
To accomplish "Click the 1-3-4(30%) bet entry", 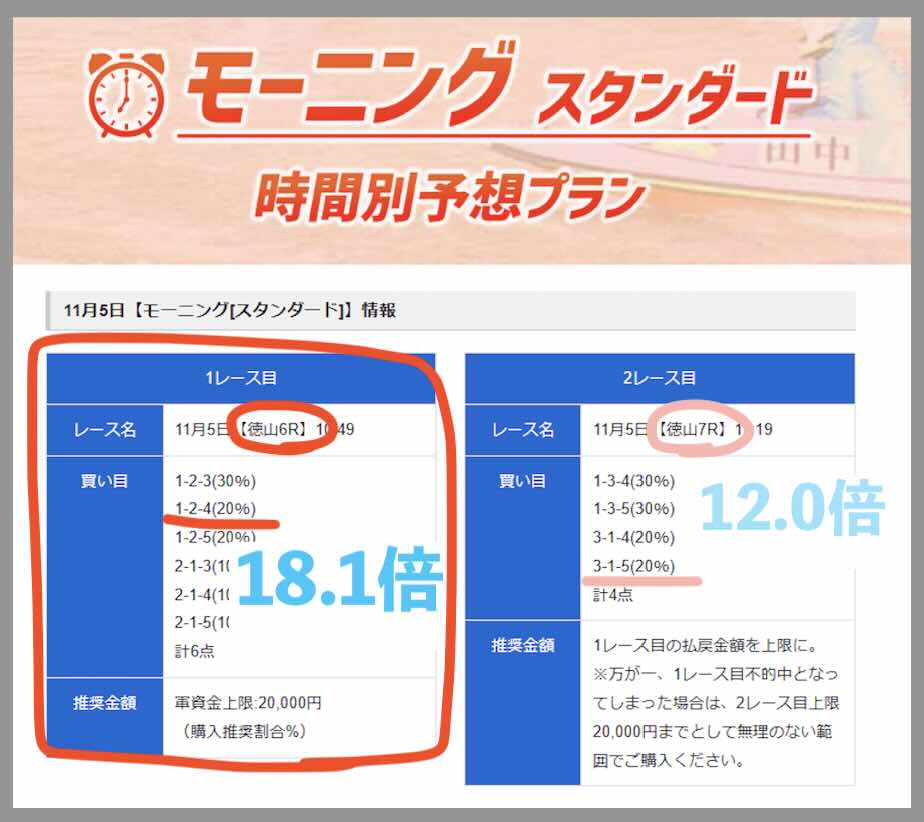I will pyautogui.click(x=634, y=480).
